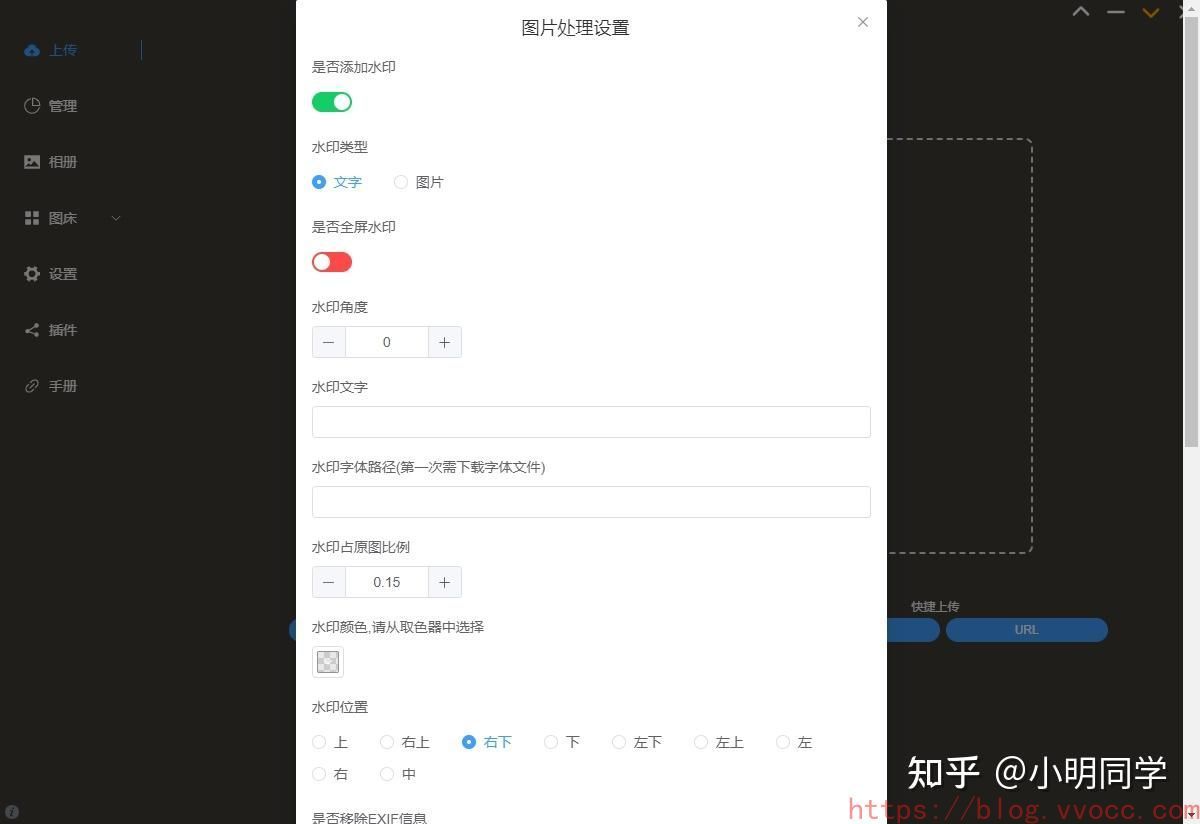Decrease 水印占原图比例 with minus button

(329, 582)
